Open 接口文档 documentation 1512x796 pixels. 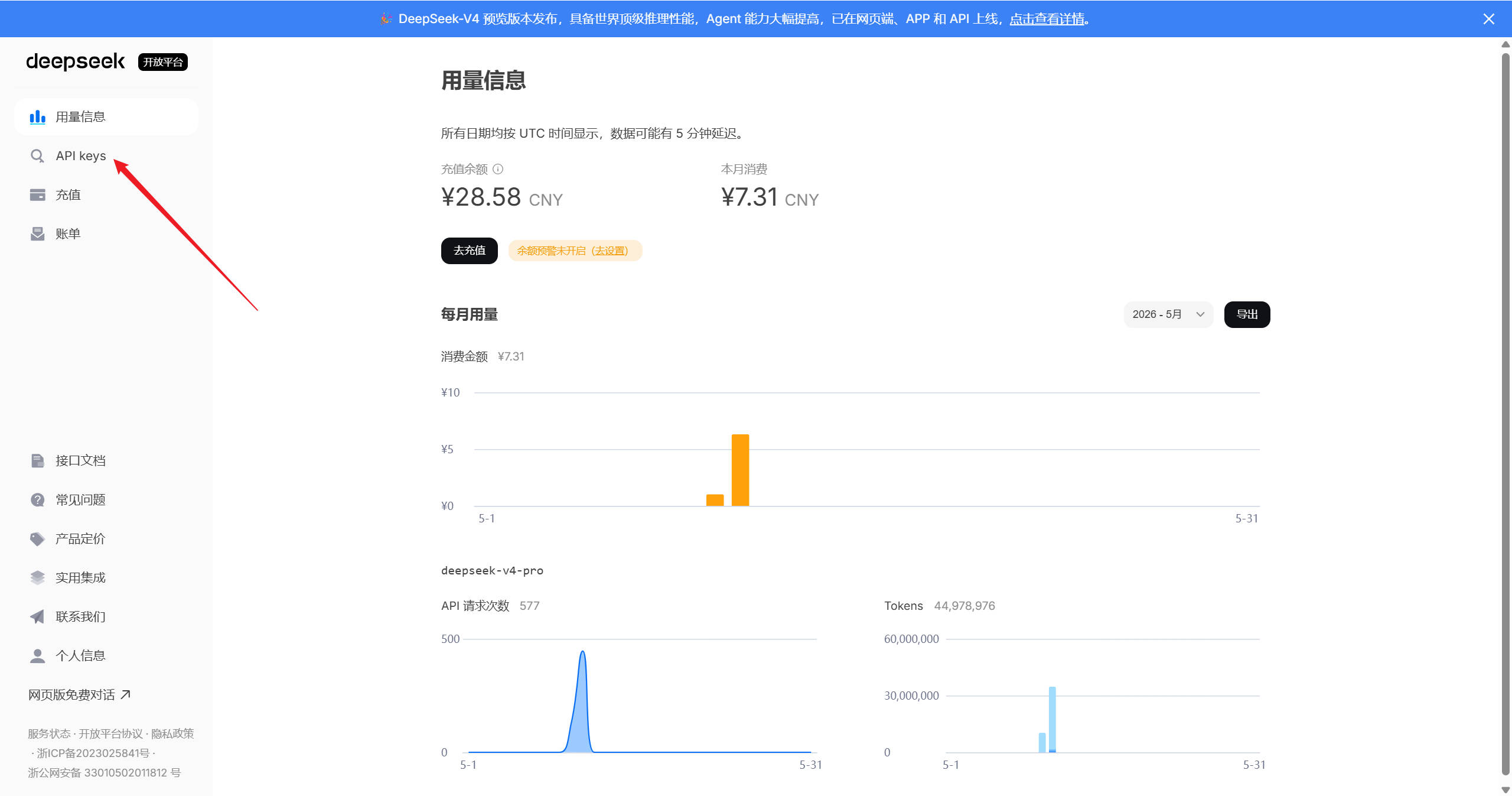coord(106,461)
